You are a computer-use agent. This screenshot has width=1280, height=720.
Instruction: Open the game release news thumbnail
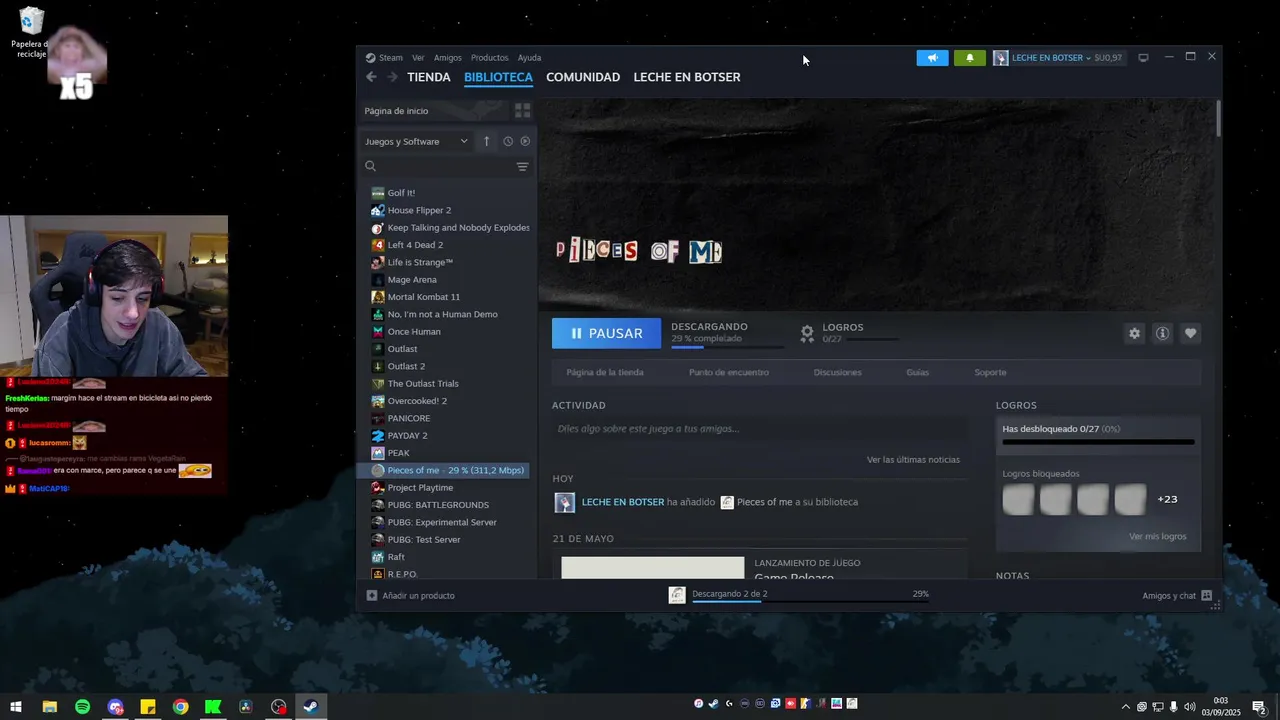[653, 567]
